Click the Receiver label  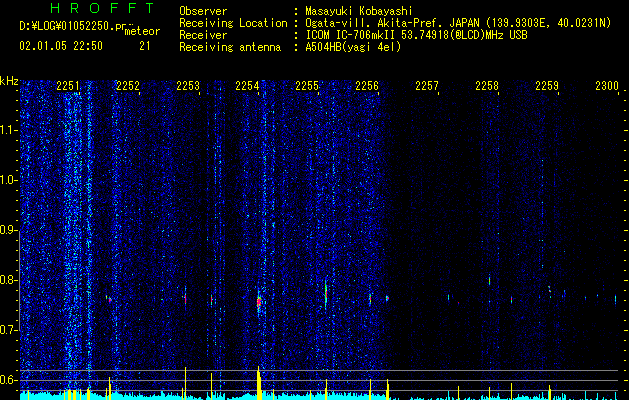click(x=203, y=35)
